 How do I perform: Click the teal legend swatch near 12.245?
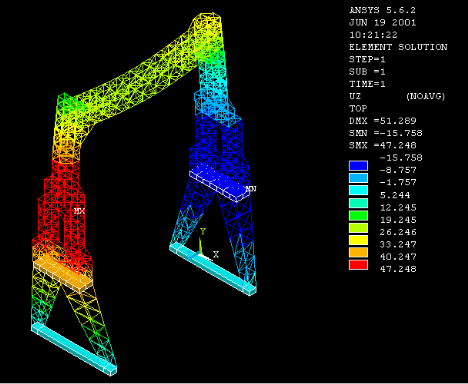coord(358,203)
